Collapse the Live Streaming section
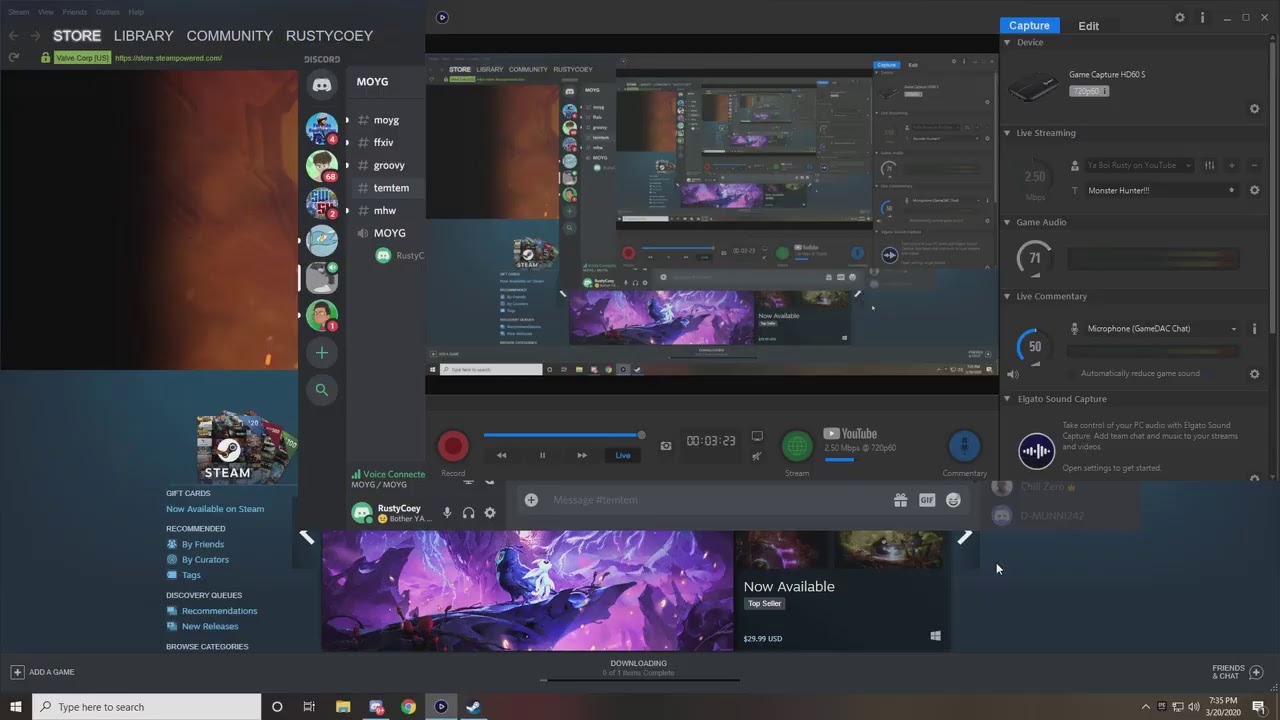 (1007, 133)
